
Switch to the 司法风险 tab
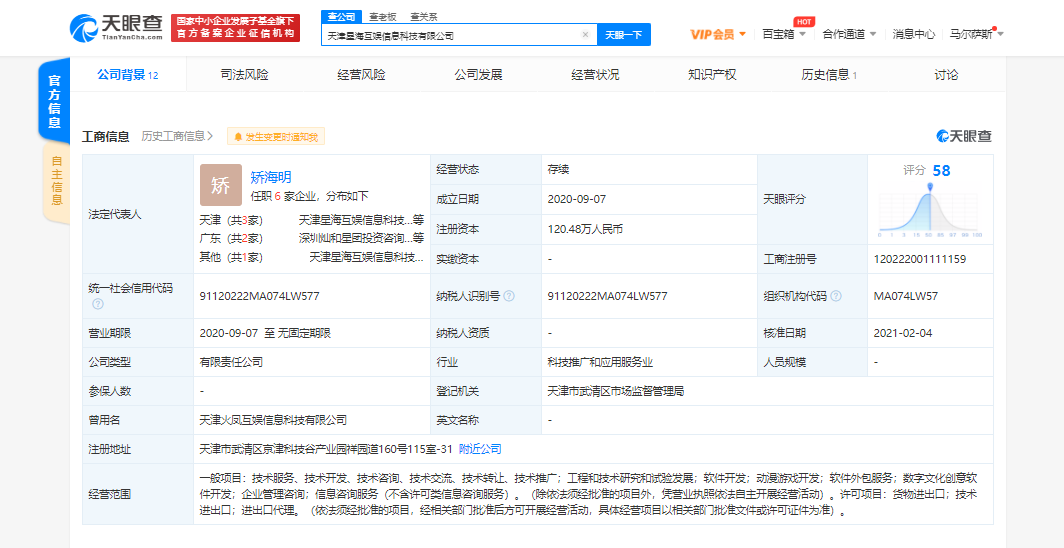244,75
